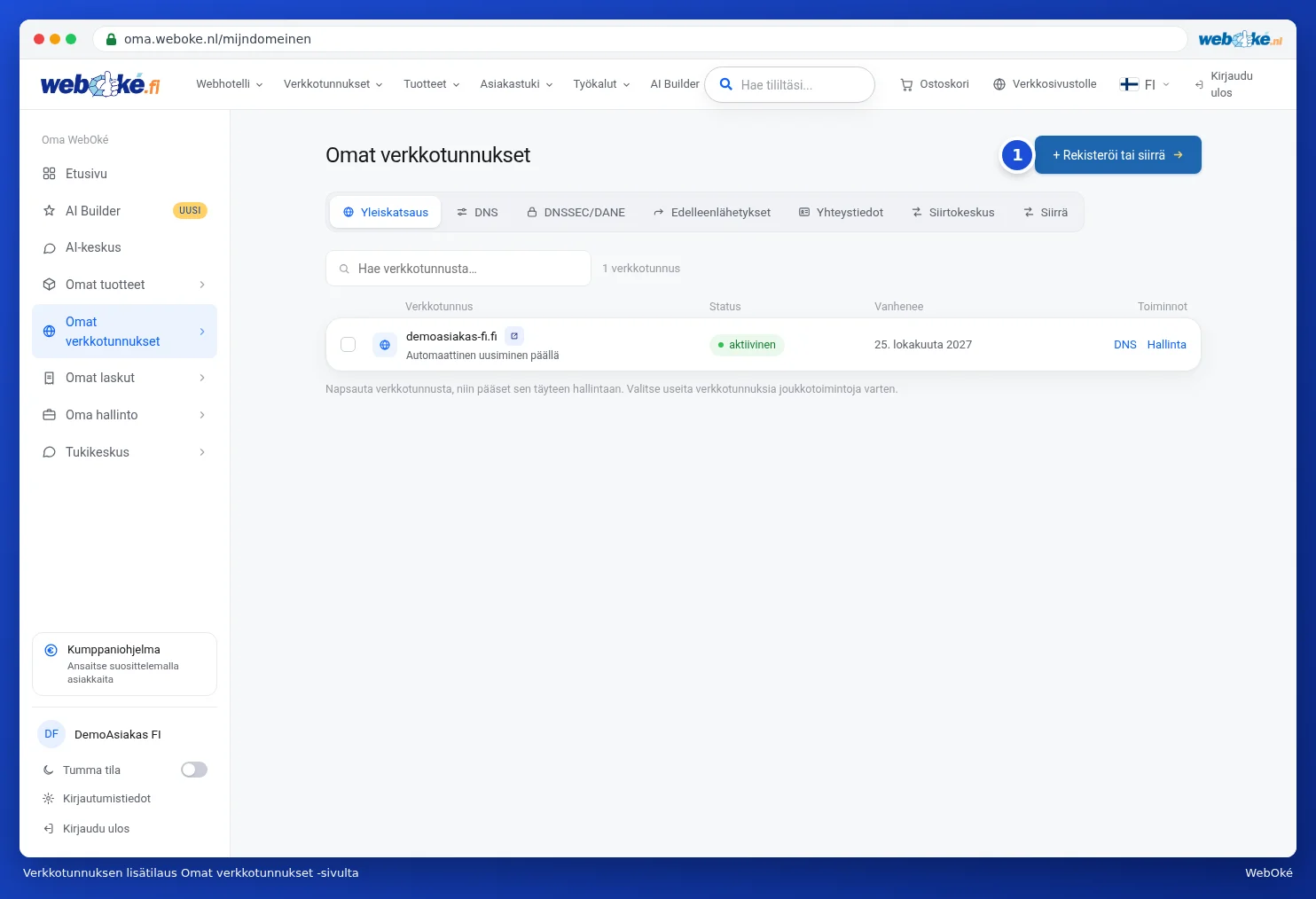
Task: Open the Ostoskori shopping cart
Action: 935,84
